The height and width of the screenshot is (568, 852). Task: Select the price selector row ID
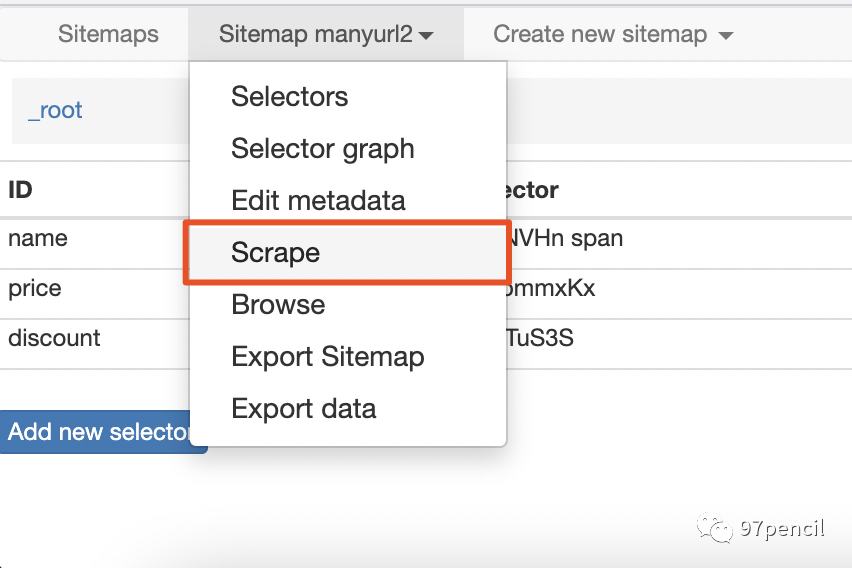[35, 289]
